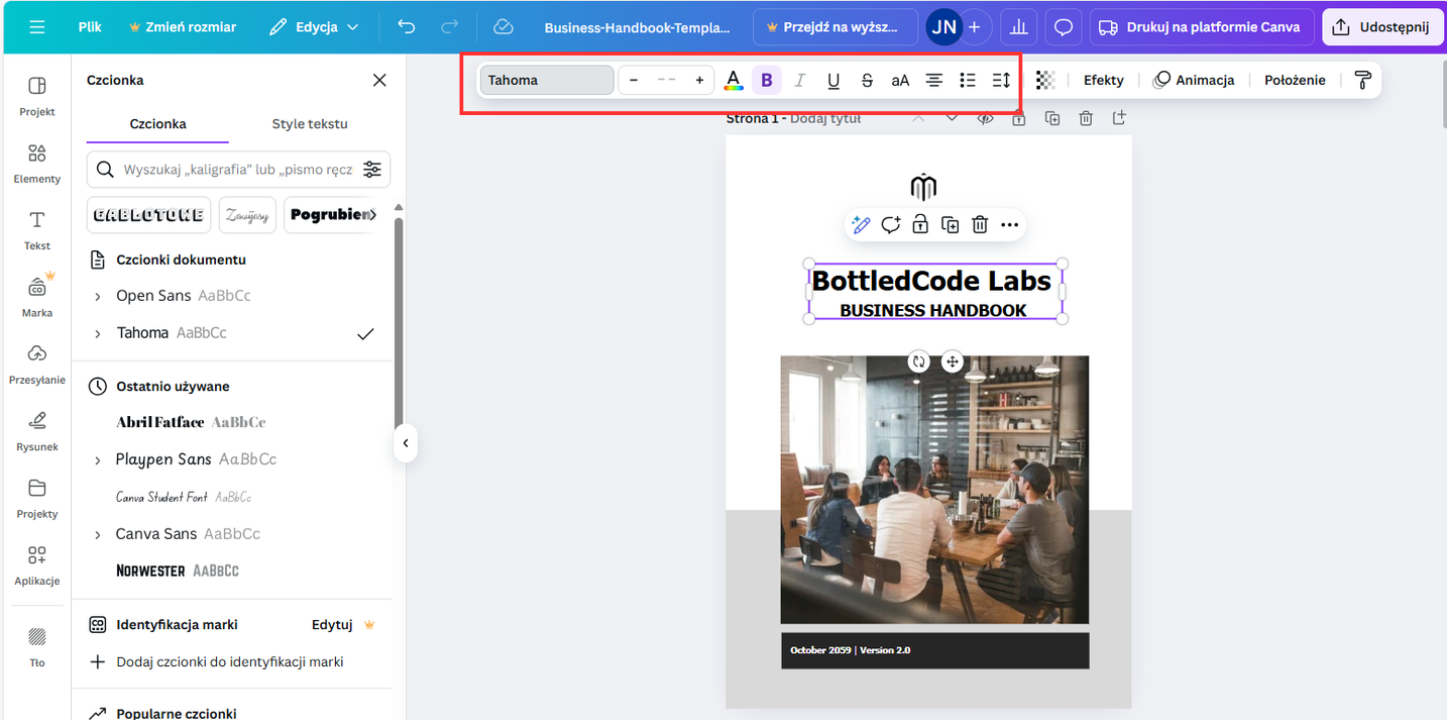Viewport: 1447px width, 720px height.
Task: Open the Aplikacje apps panel
Action: [37, 565]
